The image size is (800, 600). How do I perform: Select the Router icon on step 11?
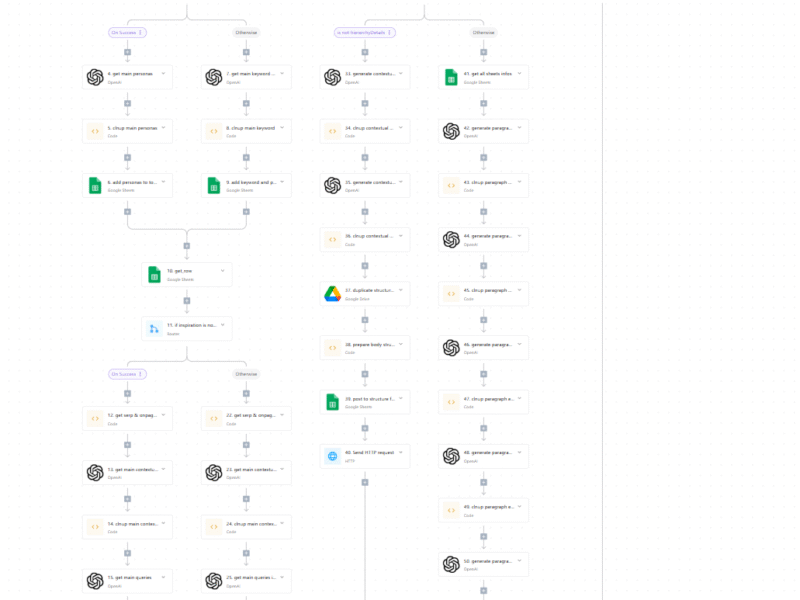tap(154, 329)
